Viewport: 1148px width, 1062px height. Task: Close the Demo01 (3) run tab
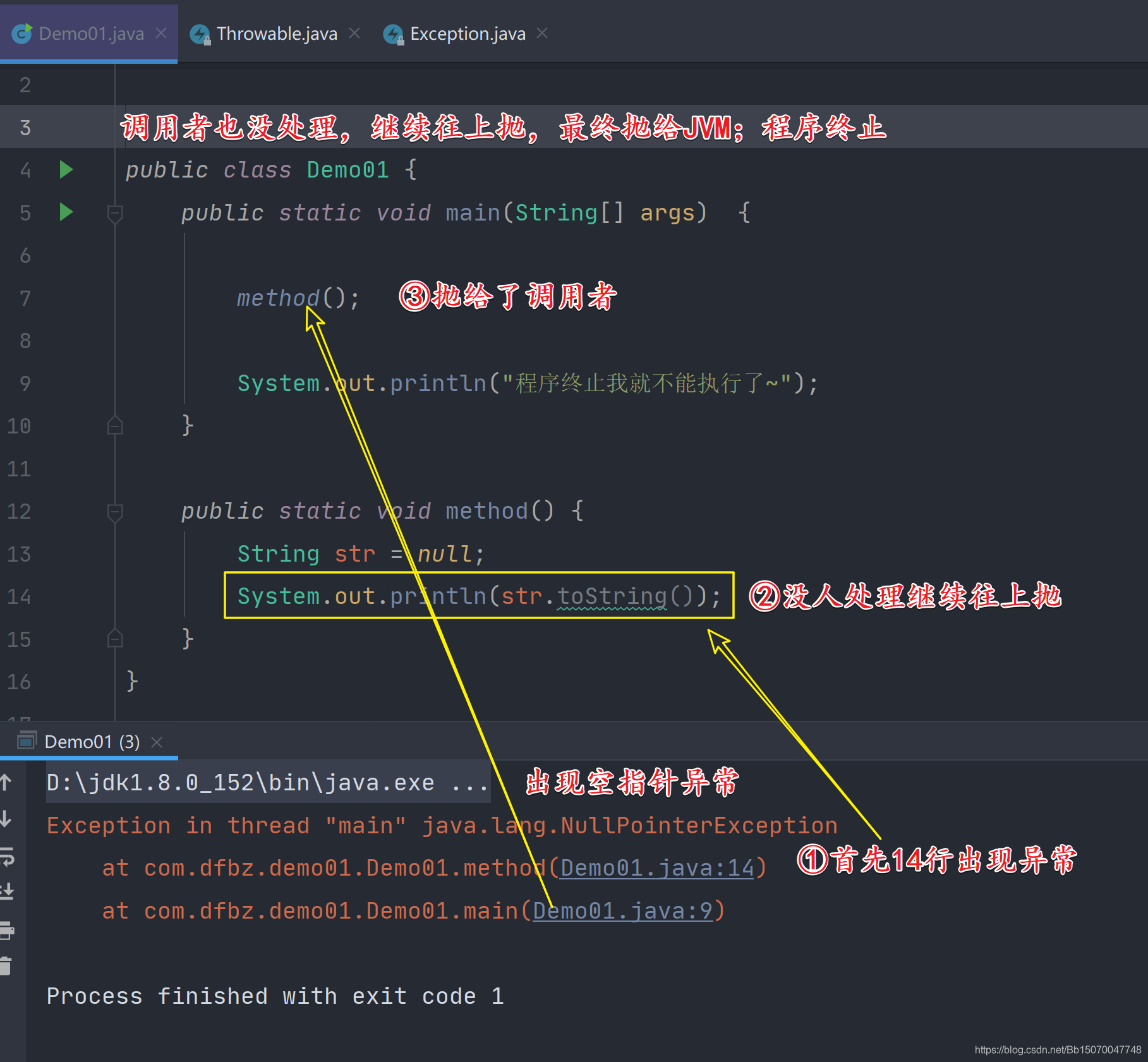click(157, 742)
